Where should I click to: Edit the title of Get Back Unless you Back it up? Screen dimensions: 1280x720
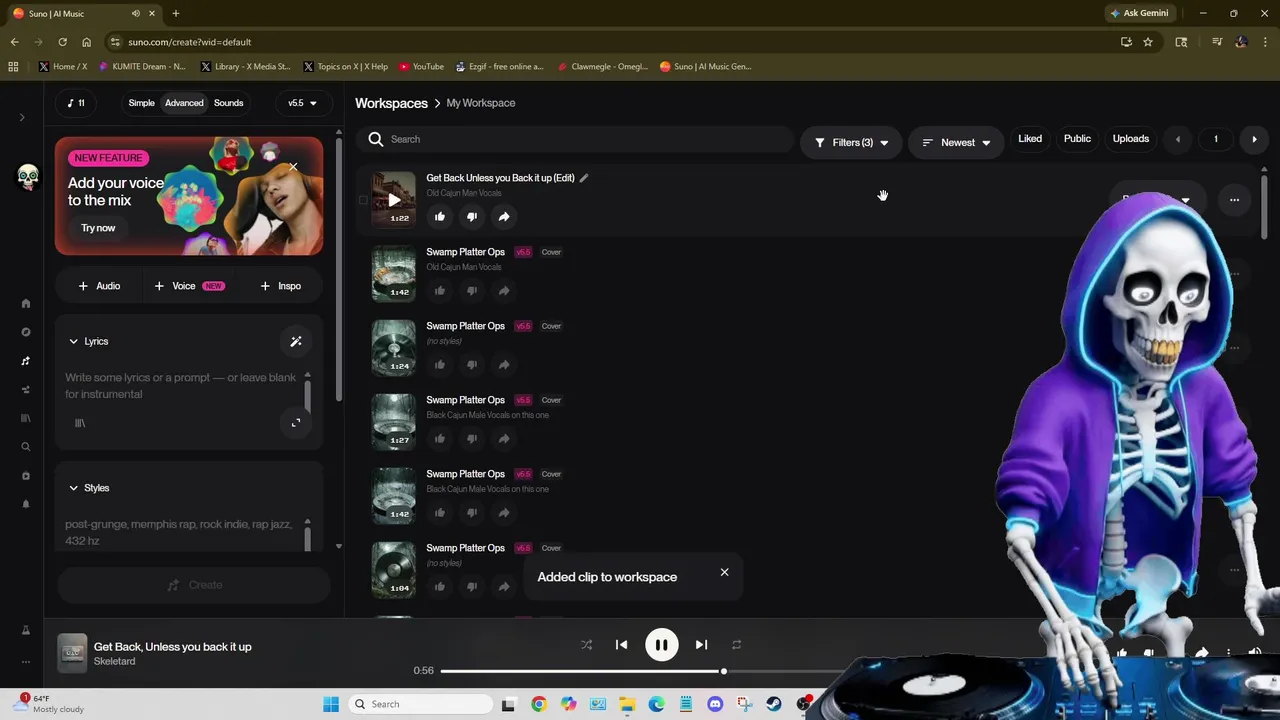point(584,178)
